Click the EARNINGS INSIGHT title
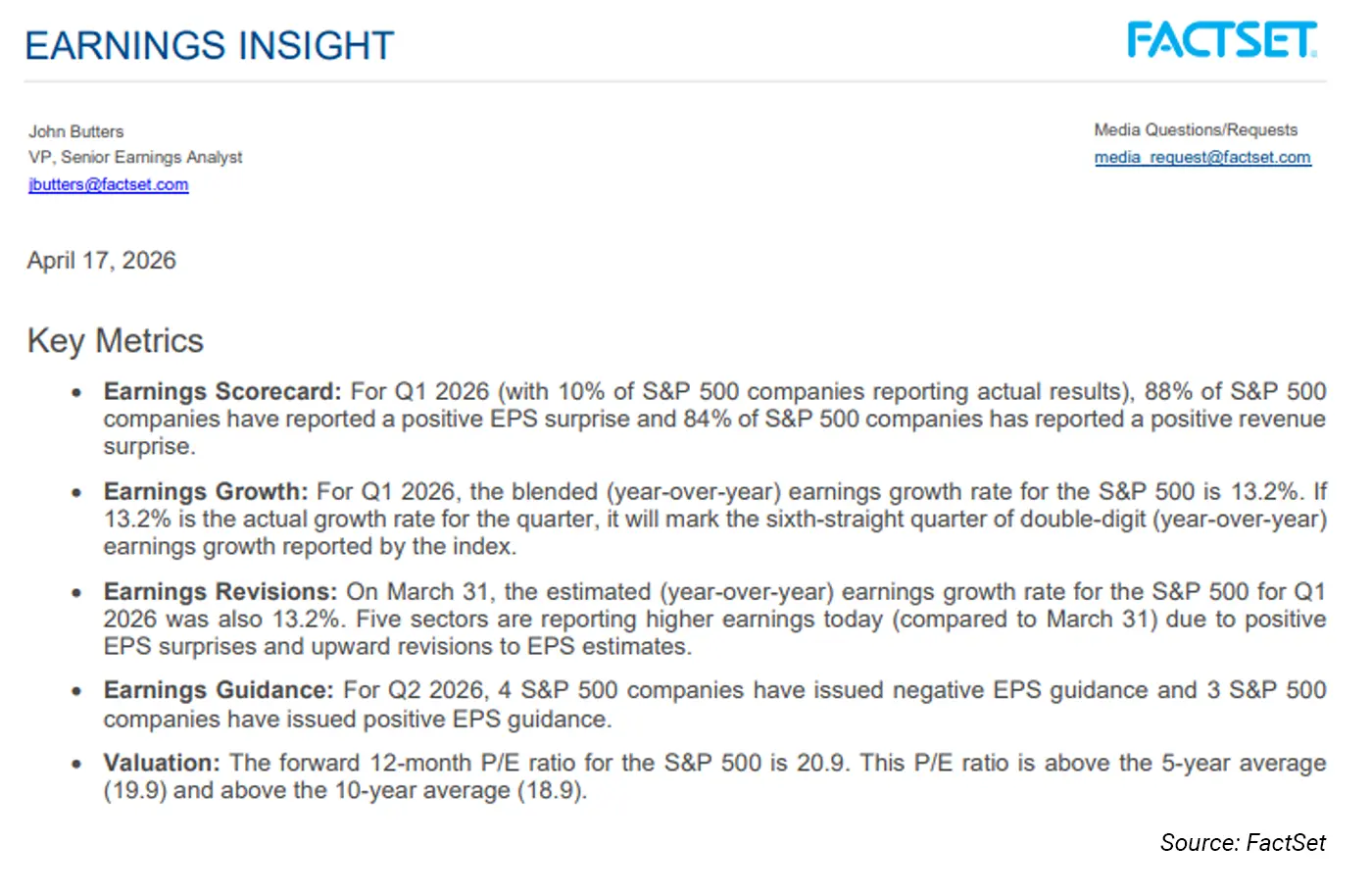The image size is (1372, 895). (x=210, y=46)
